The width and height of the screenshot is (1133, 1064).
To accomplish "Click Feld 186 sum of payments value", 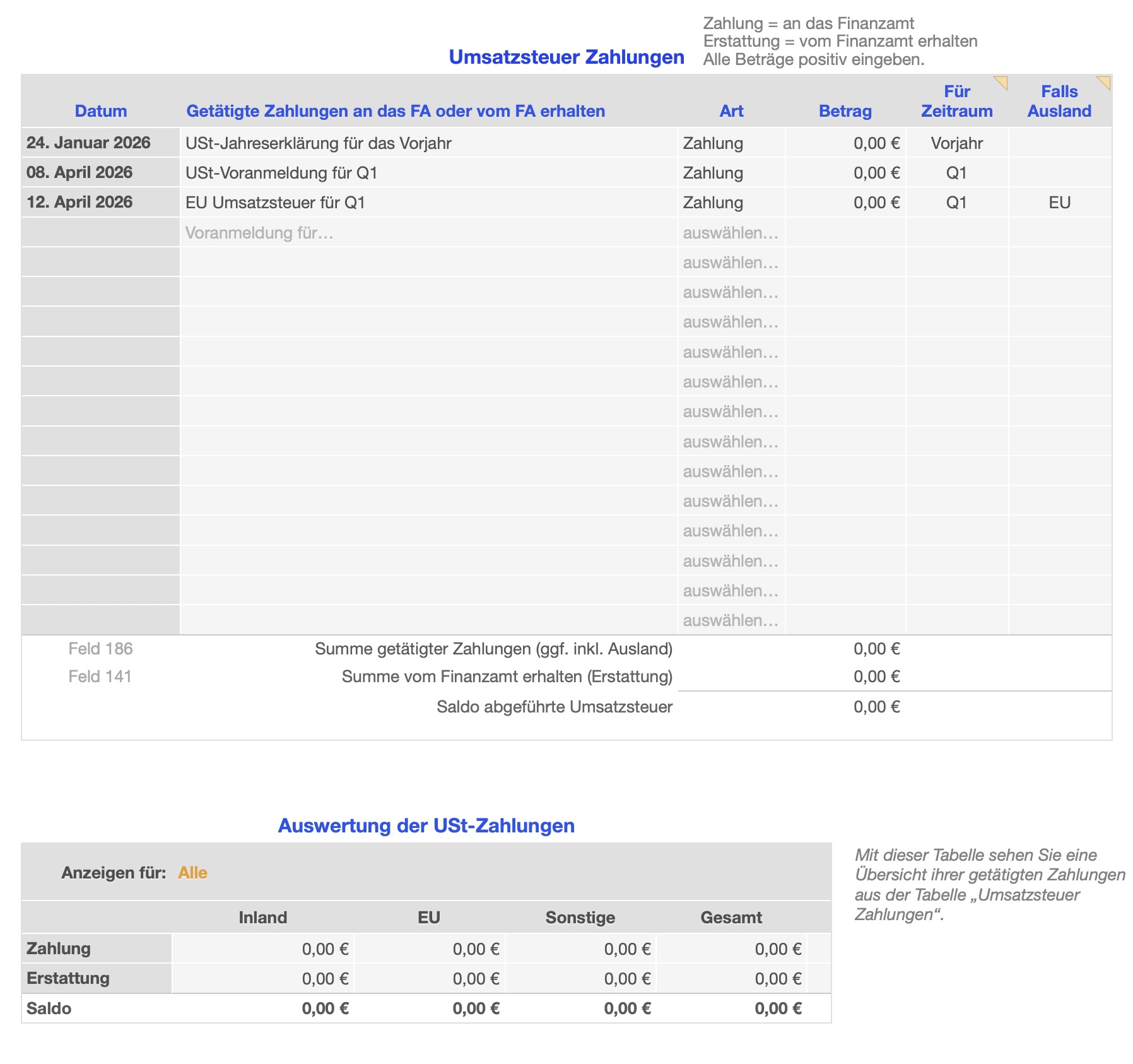I will coord(876,649).
